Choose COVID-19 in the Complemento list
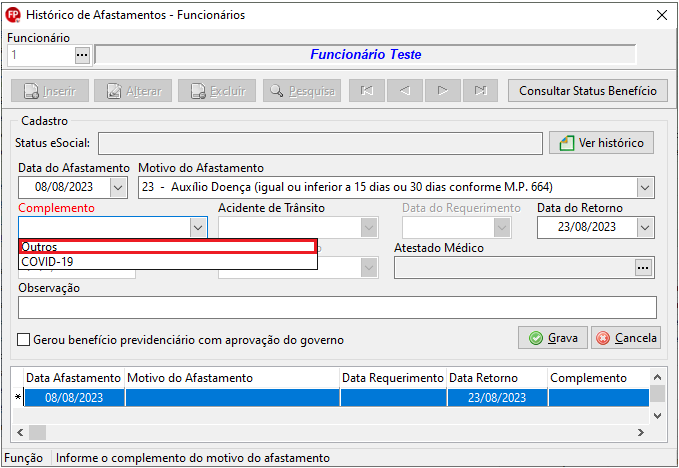Screen dimensions: 679x468 pyautogui.click(x=168, y=262)
